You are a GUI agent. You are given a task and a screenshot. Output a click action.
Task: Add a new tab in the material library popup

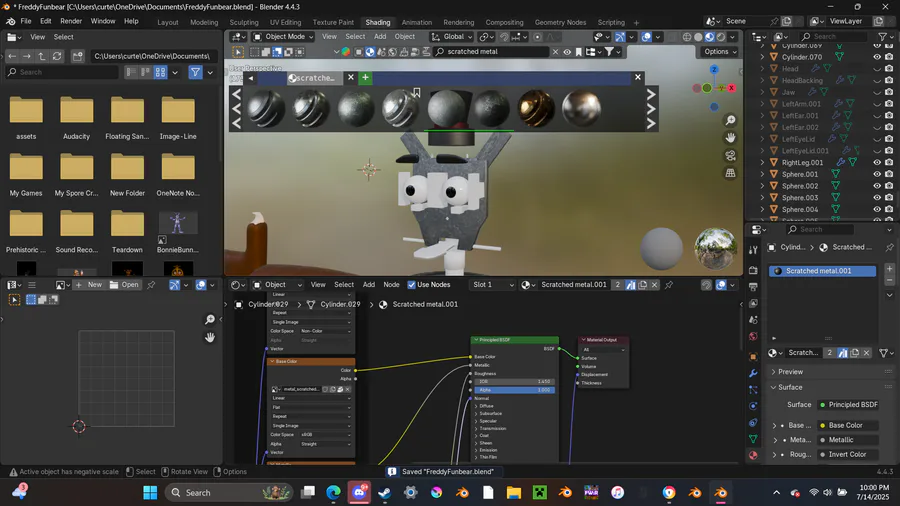tap(365, 77)
